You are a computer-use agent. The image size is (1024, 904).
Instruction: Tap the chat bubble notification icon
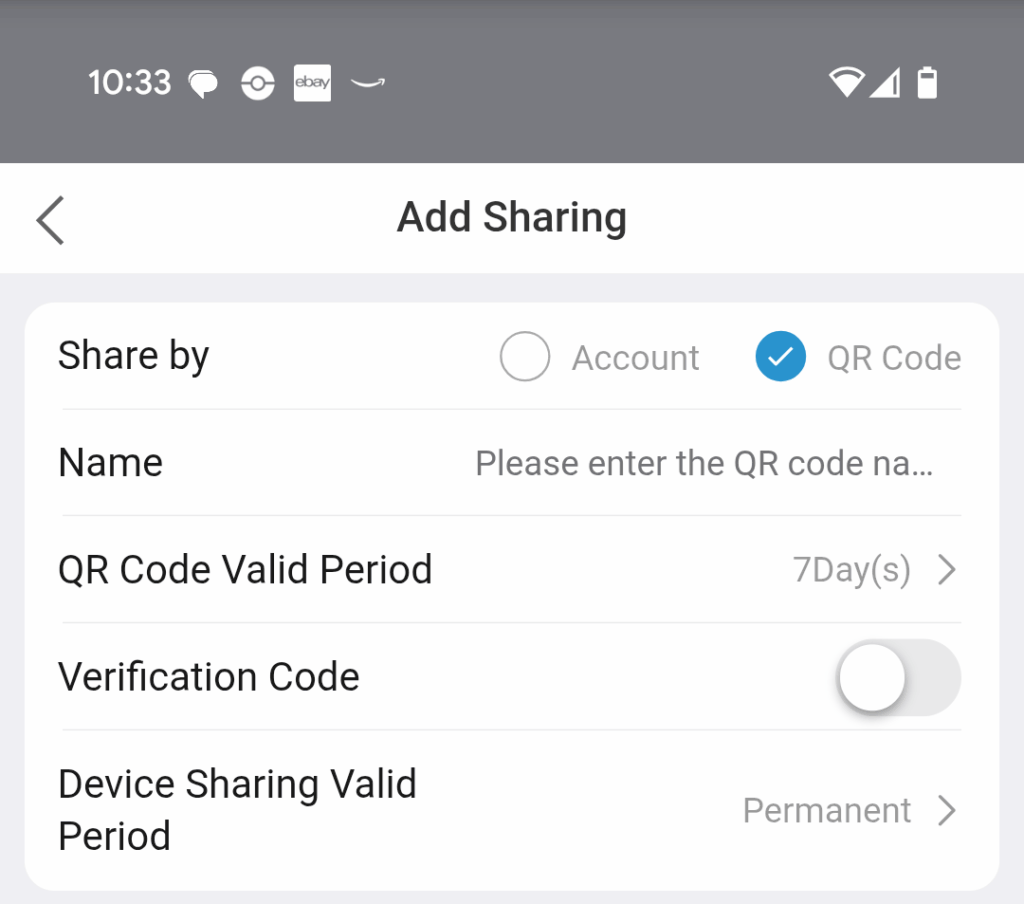click(x=204, y=84)
